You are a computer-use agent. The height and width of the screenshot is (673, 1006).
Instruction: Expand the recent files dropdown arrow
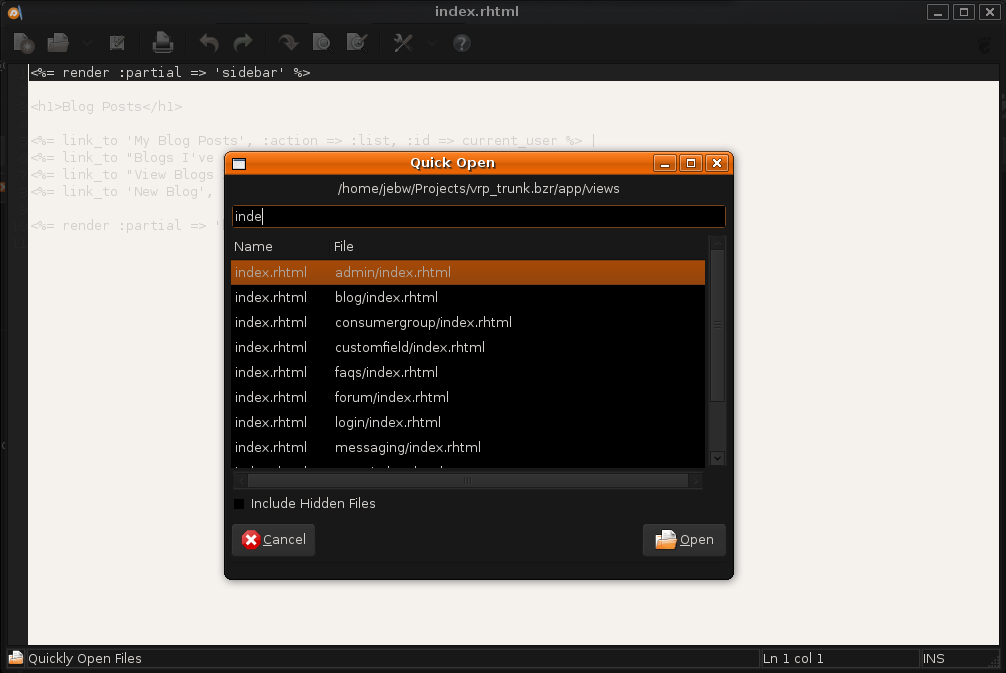[87, 44]
